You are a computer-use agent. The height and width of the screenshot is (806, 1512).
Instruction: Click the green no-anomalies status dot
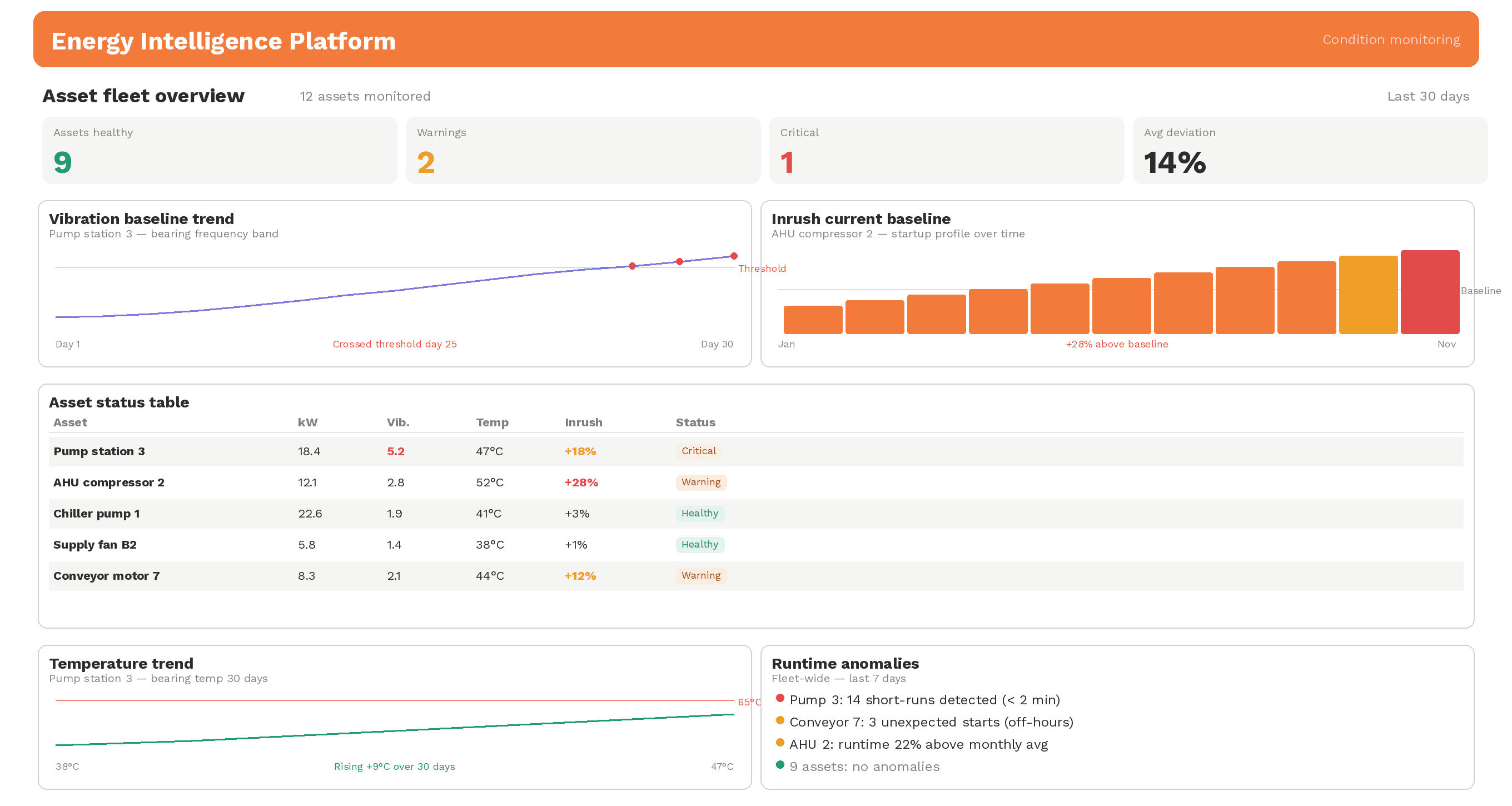pyautogui.click(x=780, y=765)
